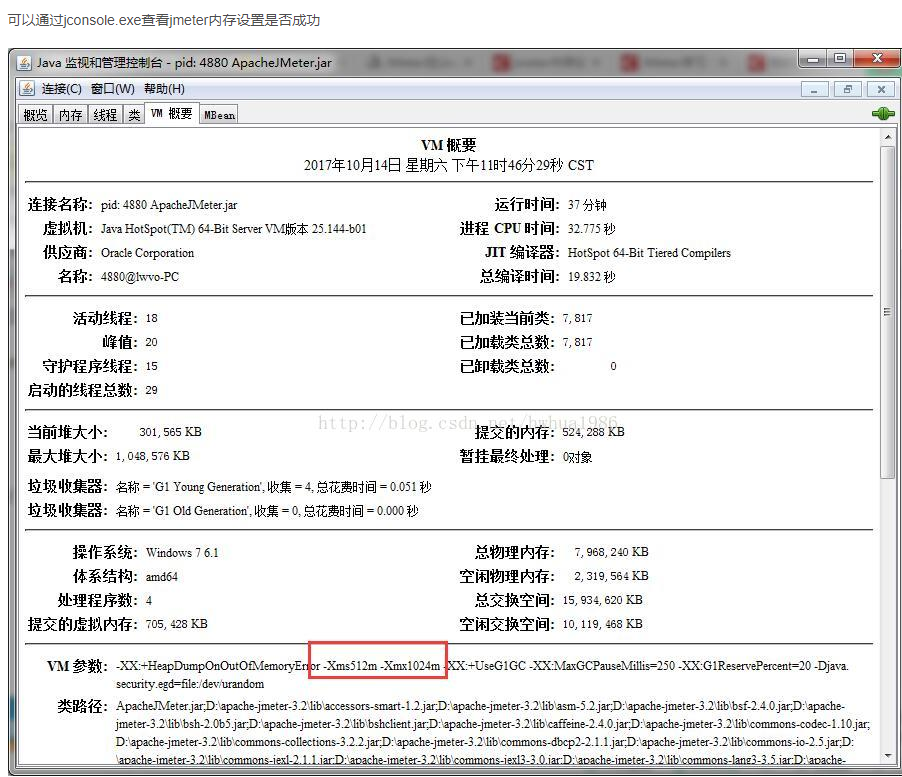The image size is (902, 777).
Task: Click the amd64 architecture value
Action: click(x=161, y=577)
